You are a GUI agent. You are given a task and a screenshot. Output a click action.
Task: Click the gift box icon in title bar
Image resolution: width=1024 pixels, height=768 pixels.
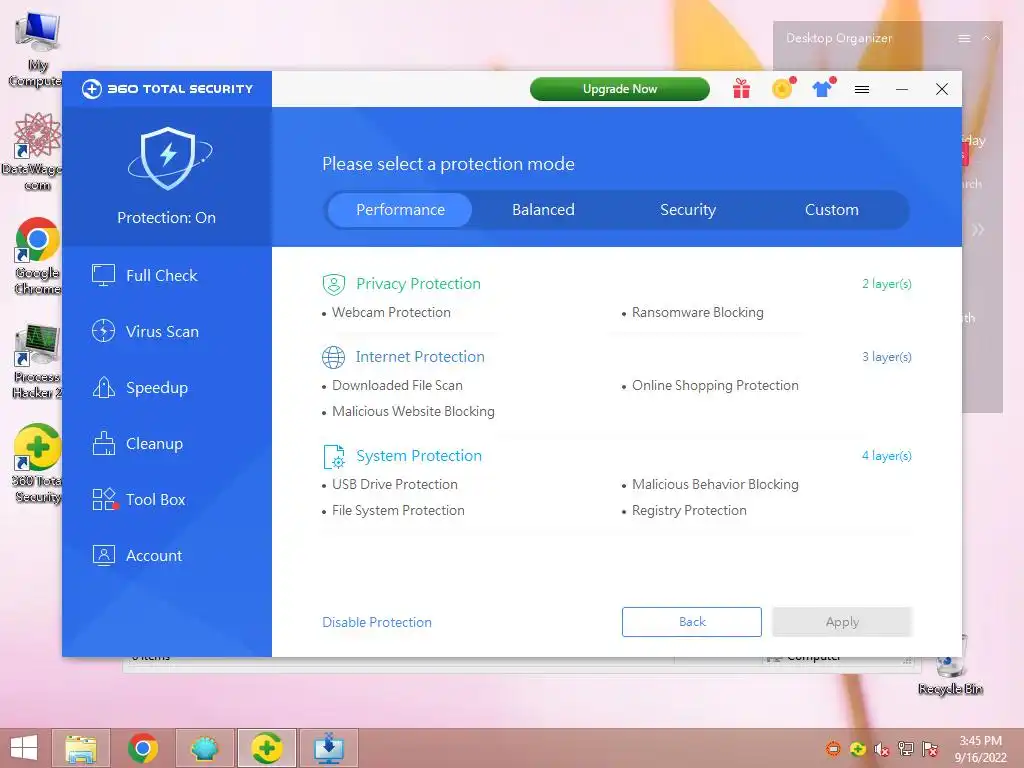(x=741, y=89)
